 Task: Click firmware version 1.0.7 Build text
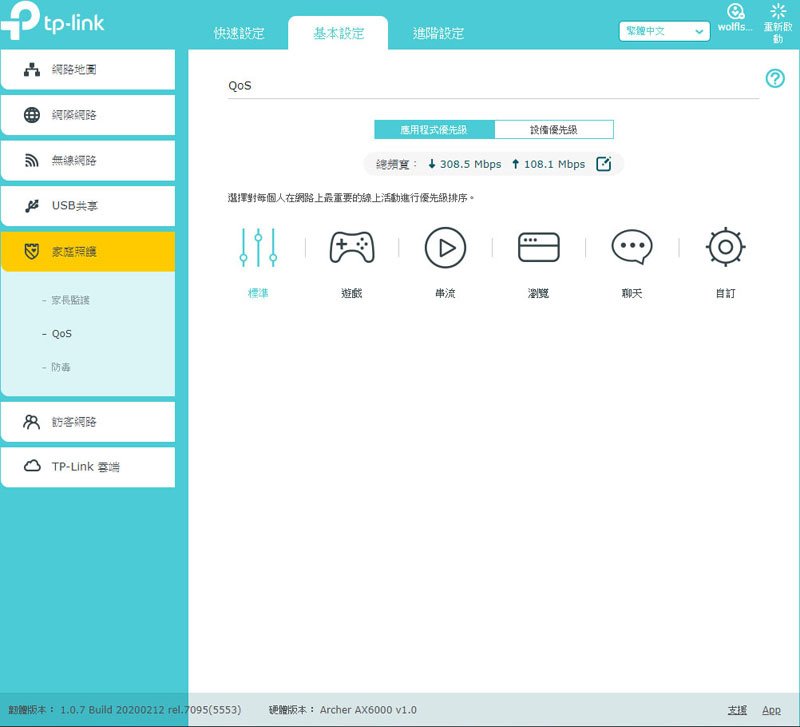point(151,710)
